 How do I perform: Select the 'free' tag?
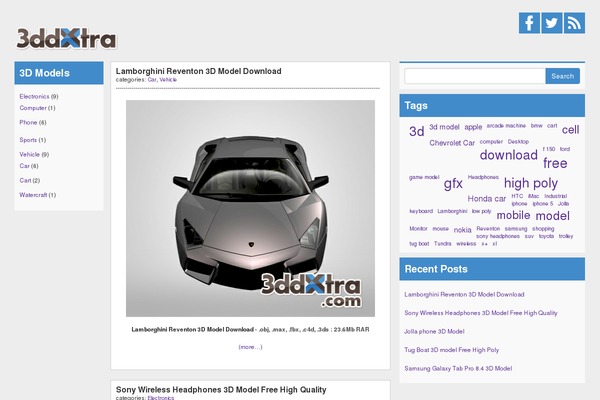[x=555, y=163]
